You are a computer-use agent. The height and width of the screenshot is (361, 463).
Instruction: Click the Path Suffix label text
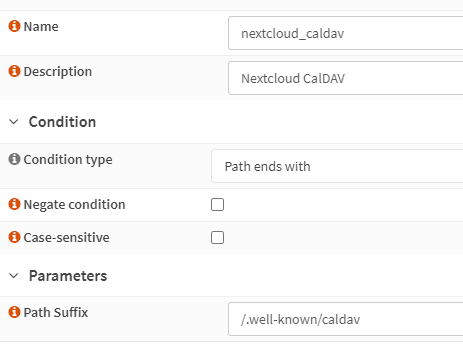pos(56,312)
